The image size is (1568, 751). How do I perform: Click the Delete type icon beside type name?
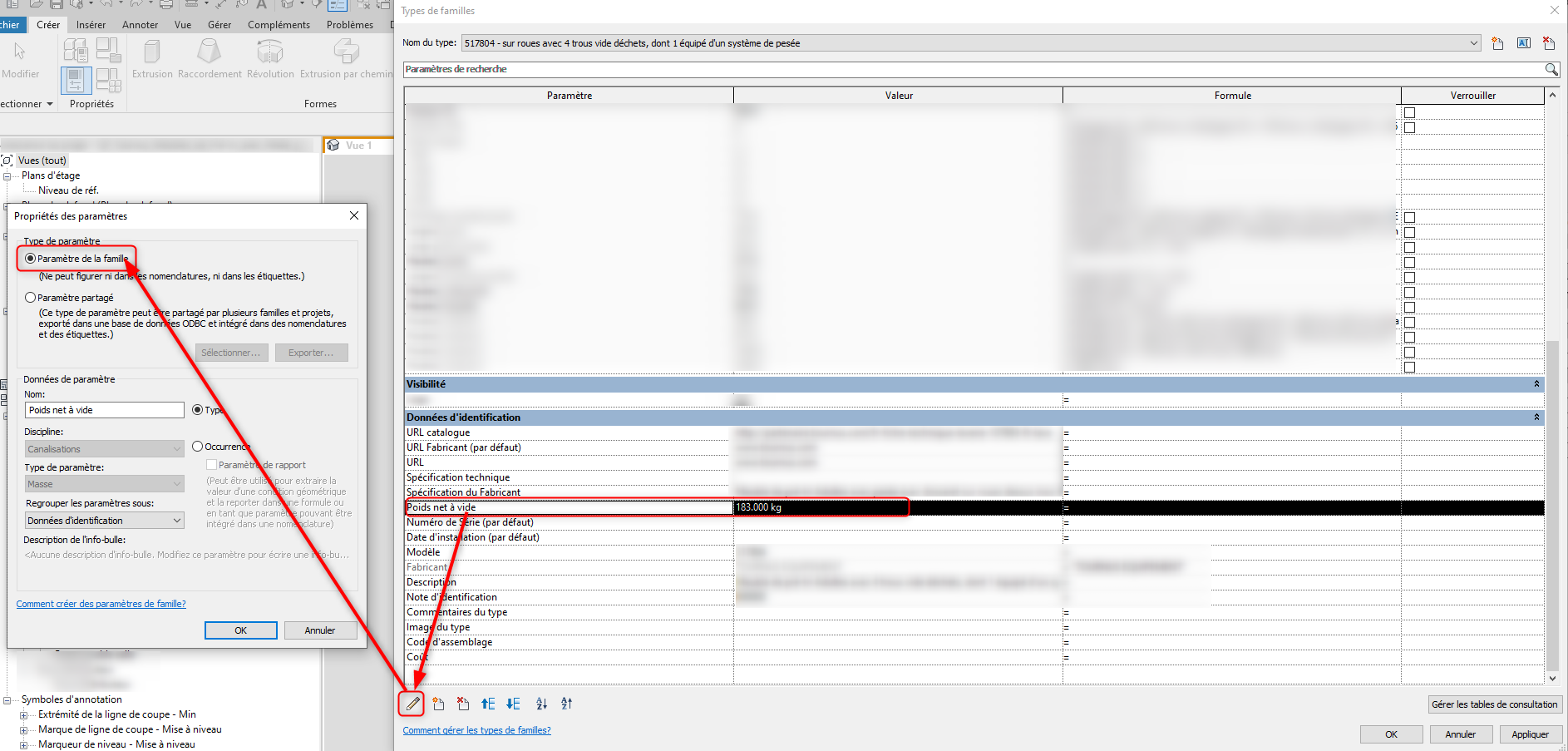coord(1548,43)
